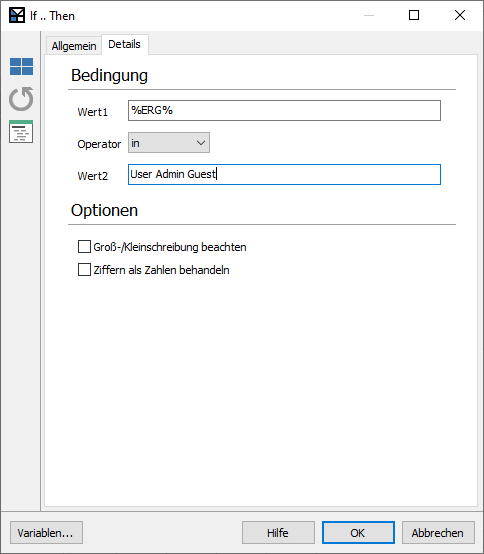Image resolution: width=484 pixels, height=554 pixels.
Task: Select the Details tab
Action: pyautogui.click(x=124, y=45)
